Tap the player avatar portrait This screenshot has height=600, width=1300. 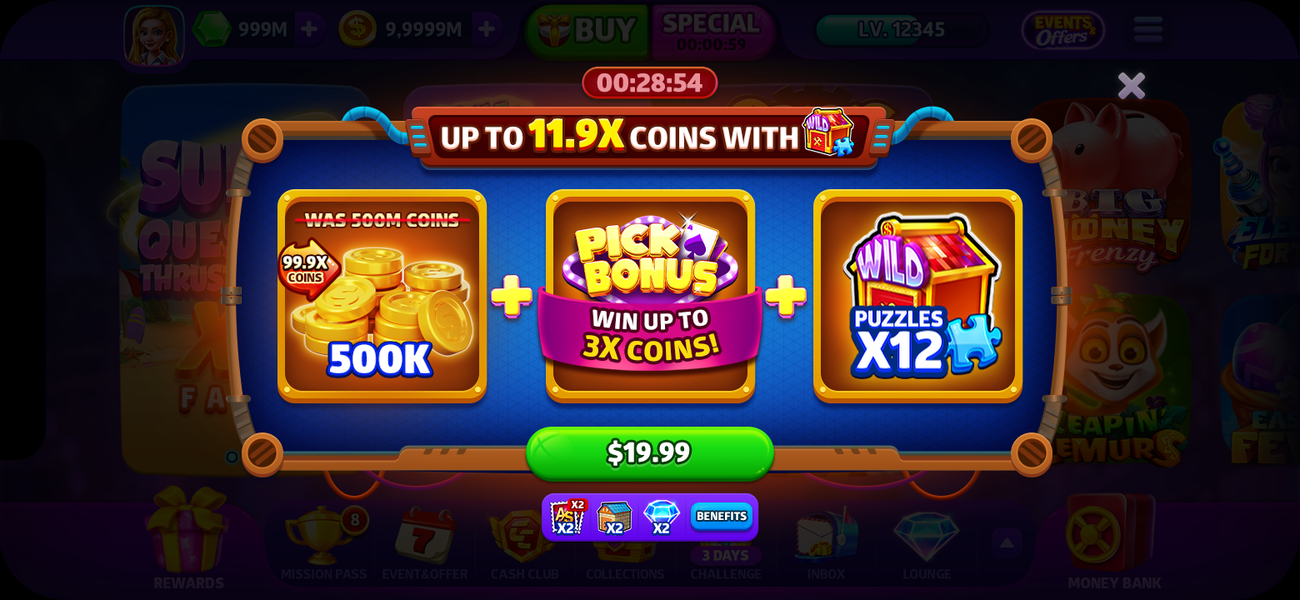154,35
